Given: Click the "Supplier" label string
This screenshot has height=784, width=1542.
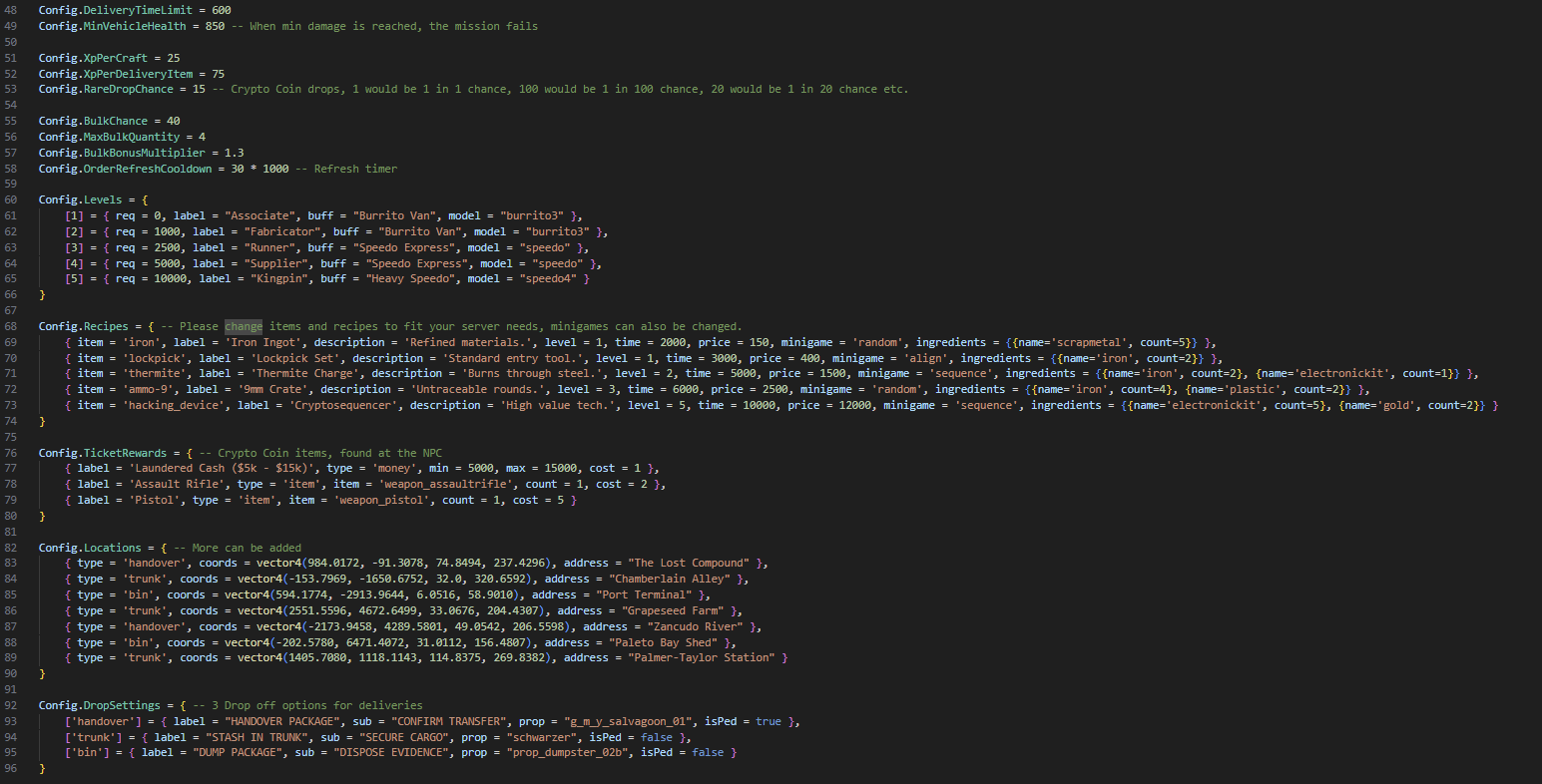Looking at the screenshot, I should pyautogui.click(x=275, y=263).
